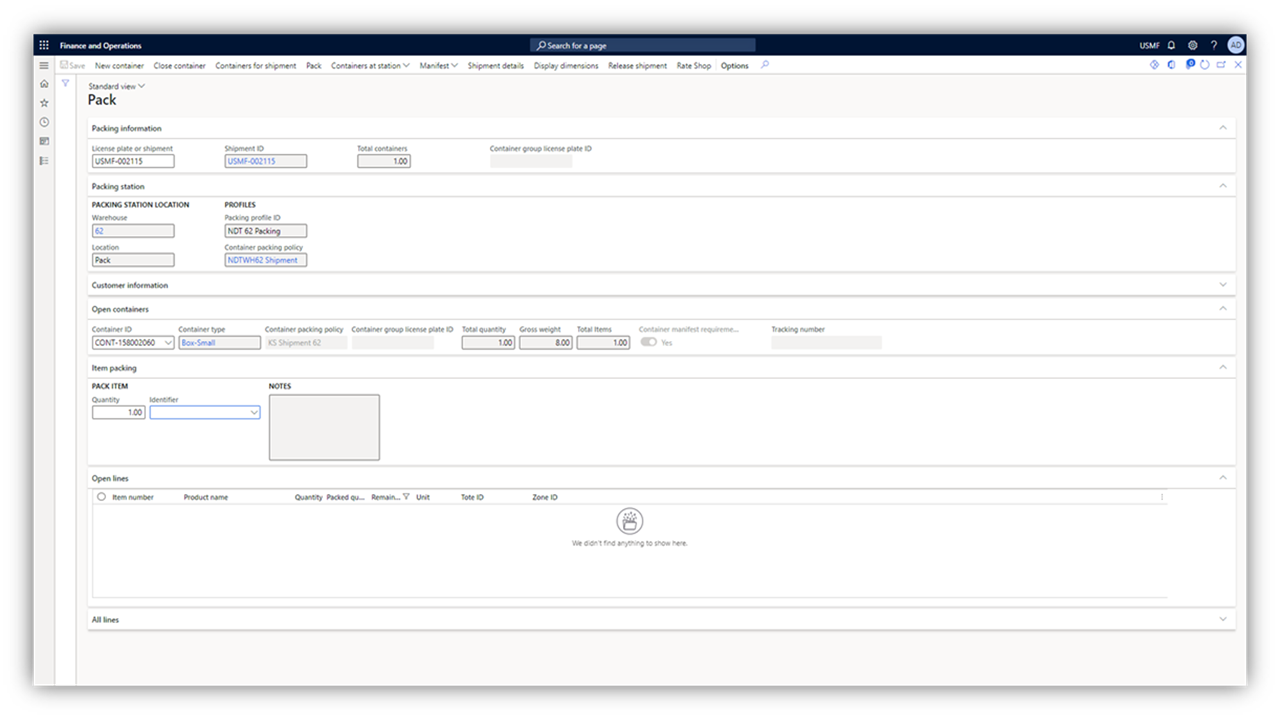The height and width of the screenshot is (720, 1280).
Task: Click License plate or shipment field
Action: [133, 161]
